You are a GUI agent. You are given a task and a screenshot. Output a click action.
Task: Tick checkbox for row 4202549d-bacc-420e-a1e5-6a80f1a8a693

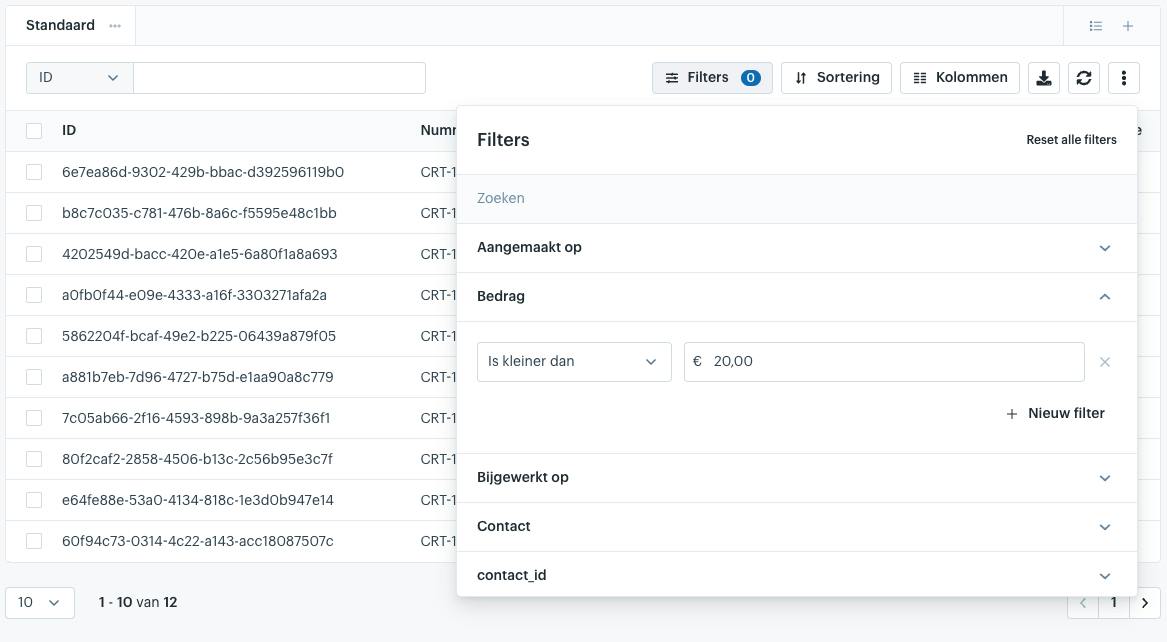pos(34,254)
